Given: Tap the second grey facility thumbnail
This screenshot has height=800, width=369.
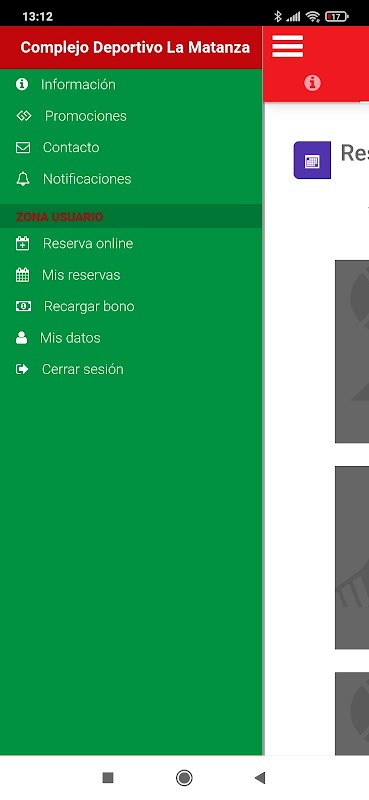Looking at the screenshot, I should click(x=352, y=558).
